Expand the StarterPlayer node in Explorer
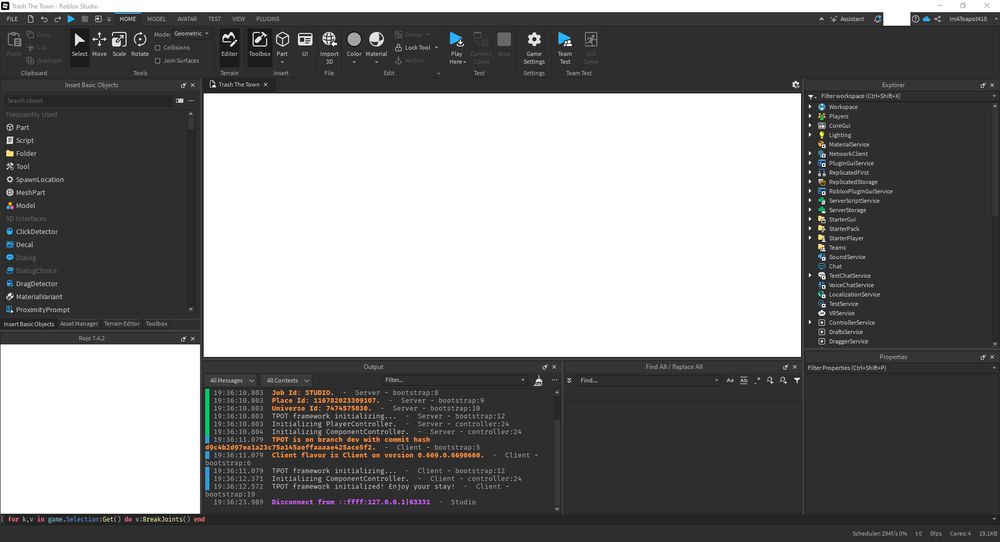The height and width of the screenshot is (542, 1000). pyautogui.click(x=811, y=238)
